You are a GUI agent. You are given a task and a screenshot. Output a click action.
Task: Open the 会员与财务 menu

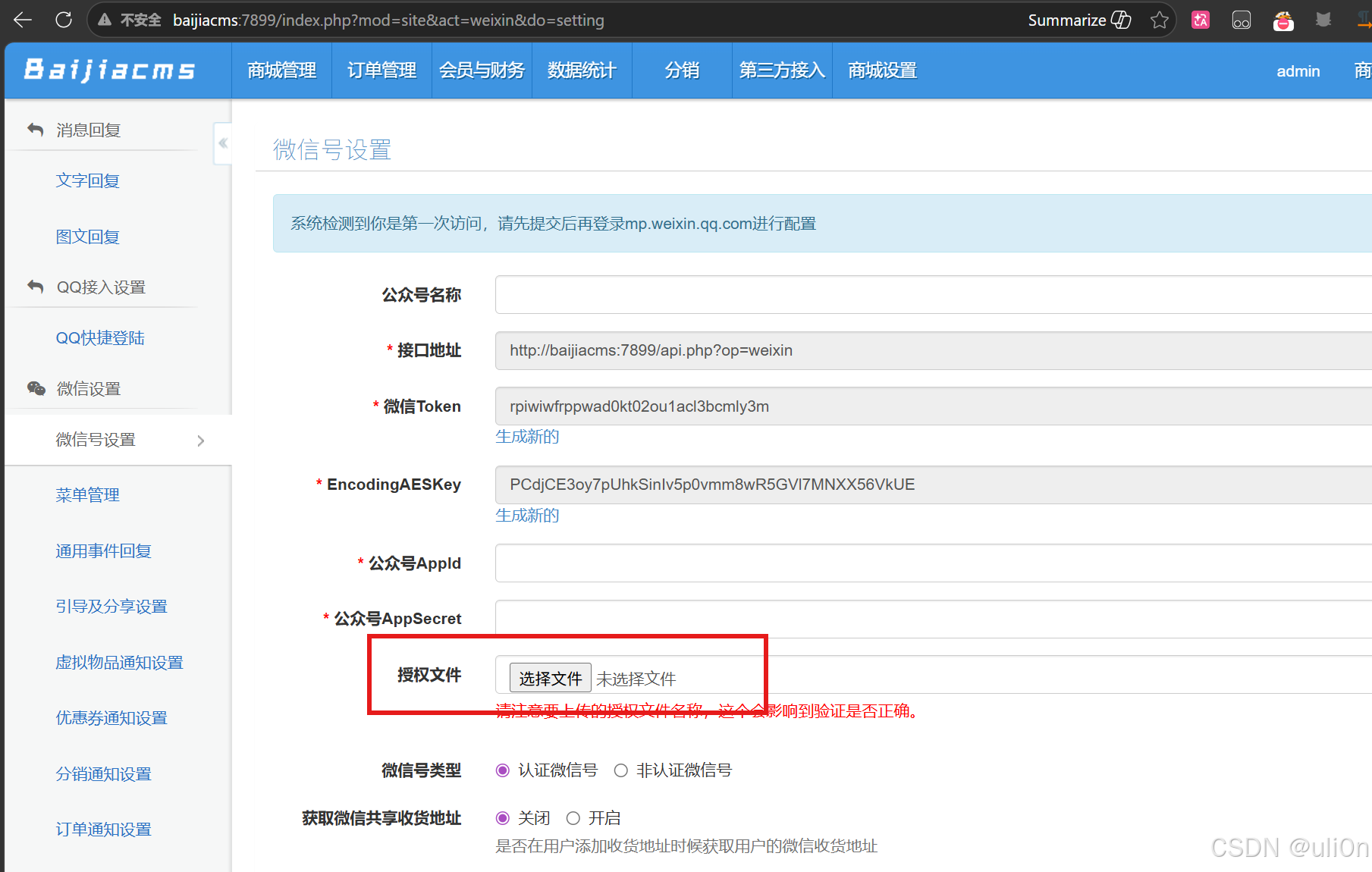(x=482, y=71)
